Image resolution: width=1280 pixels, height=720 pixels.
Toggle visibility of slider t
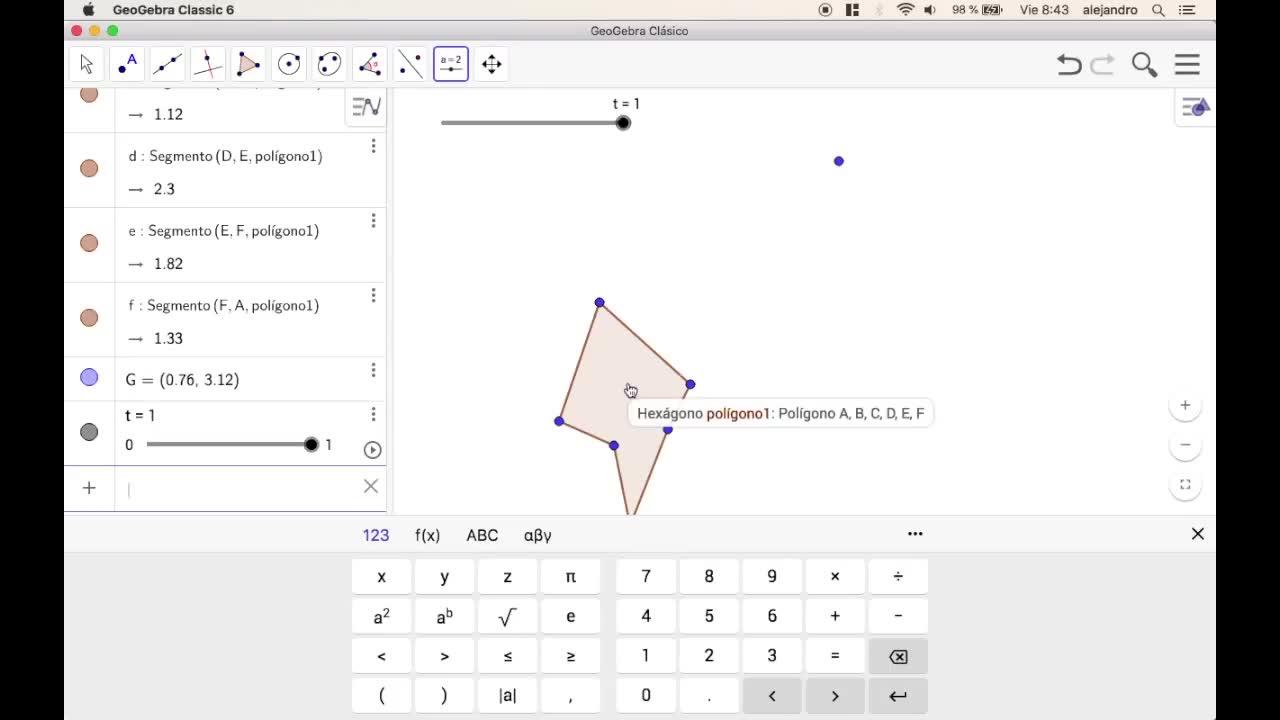pos(89,432)
